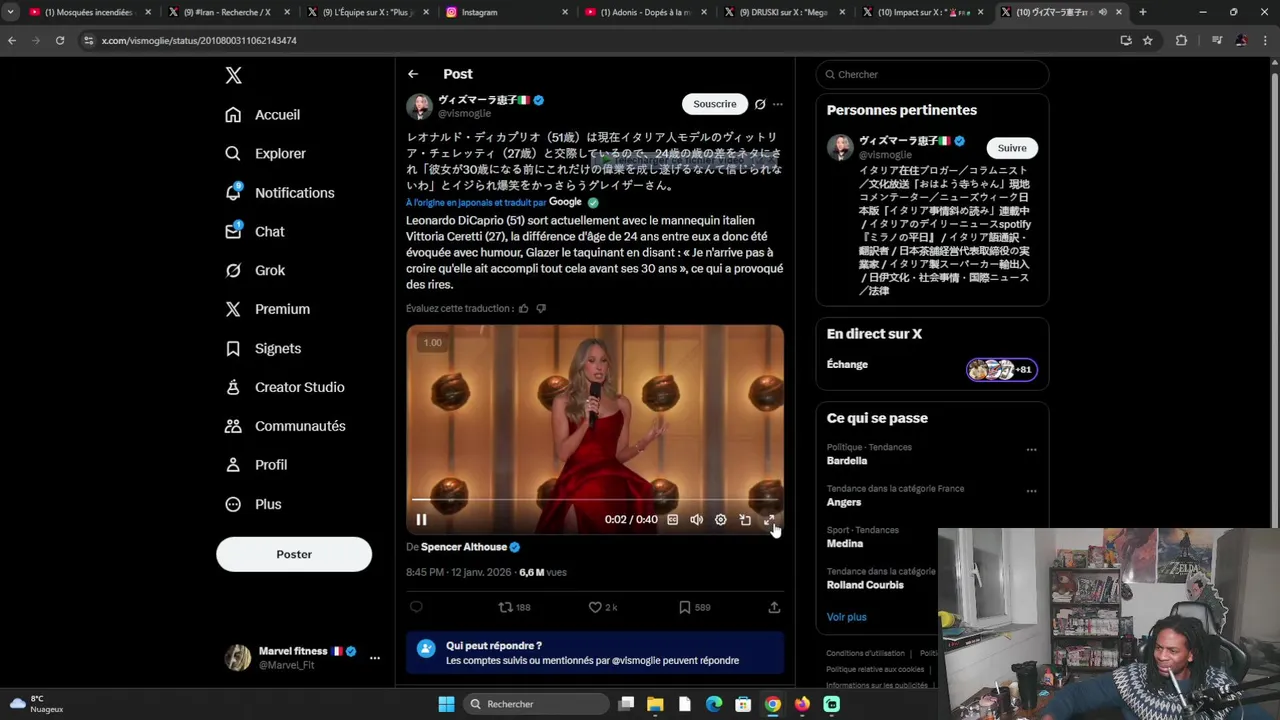Open Firefox from the taskbar
Image resolution: width=1280 pixels, height=720 pixels.
pyautogui.click(x=802, y=704)
